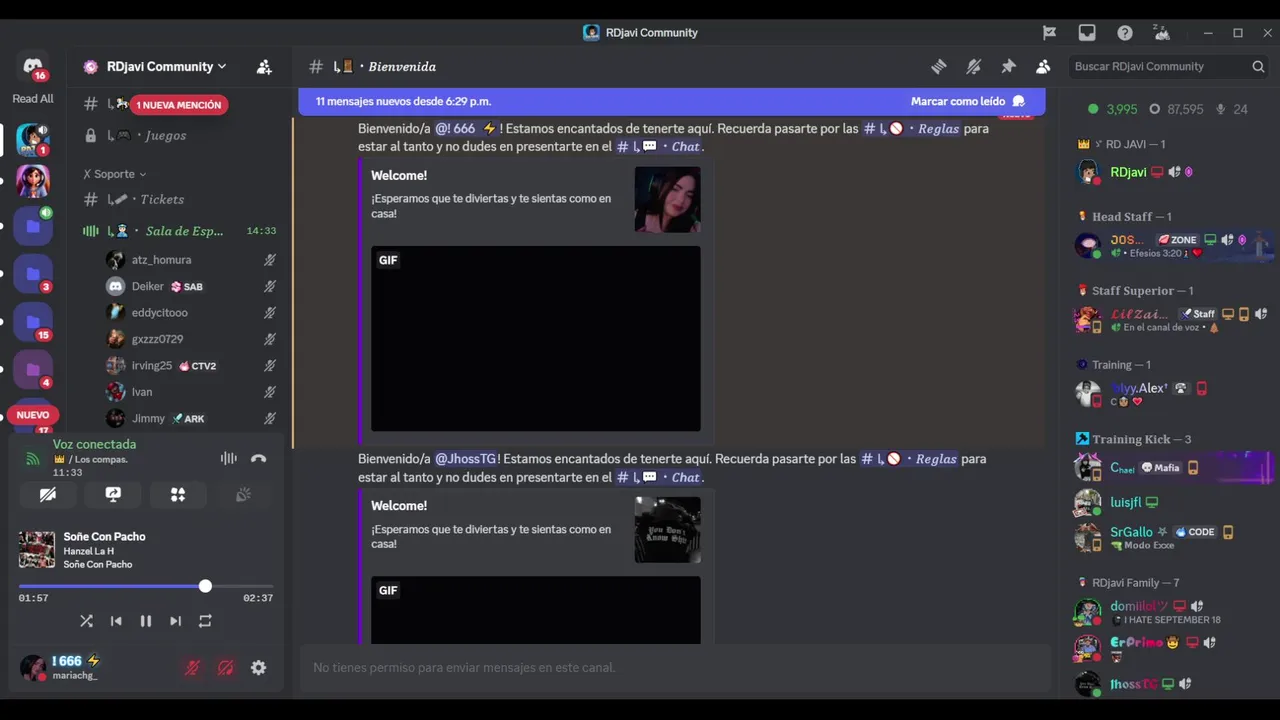Toggle noise suppression waveform icon
This screenshot has height=720, width=1280.
point(229,458)
